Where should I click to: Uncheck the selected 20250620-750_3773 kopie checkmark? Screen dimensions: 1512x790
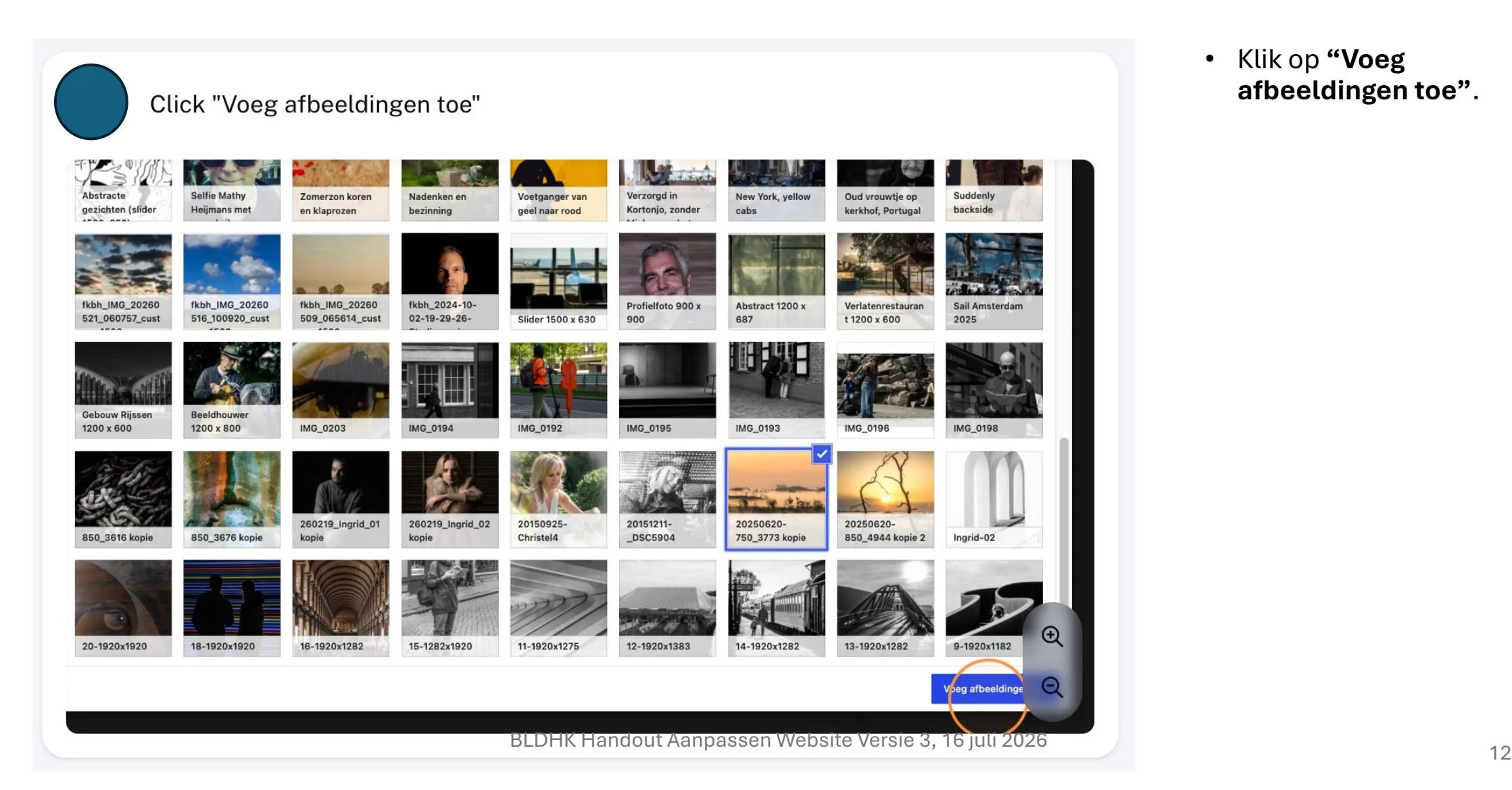coord(821,455)
